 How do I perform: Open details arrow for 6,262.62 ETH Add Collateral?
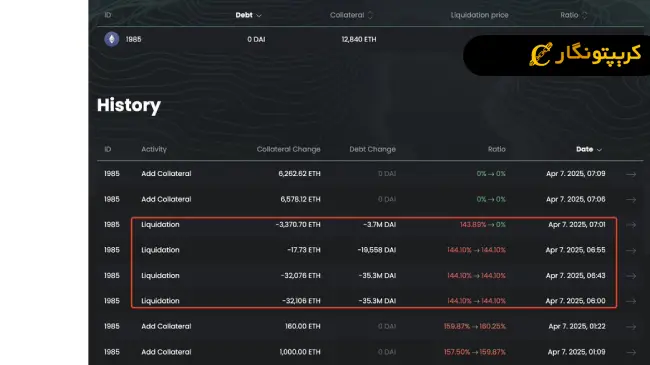click(631, 174)
